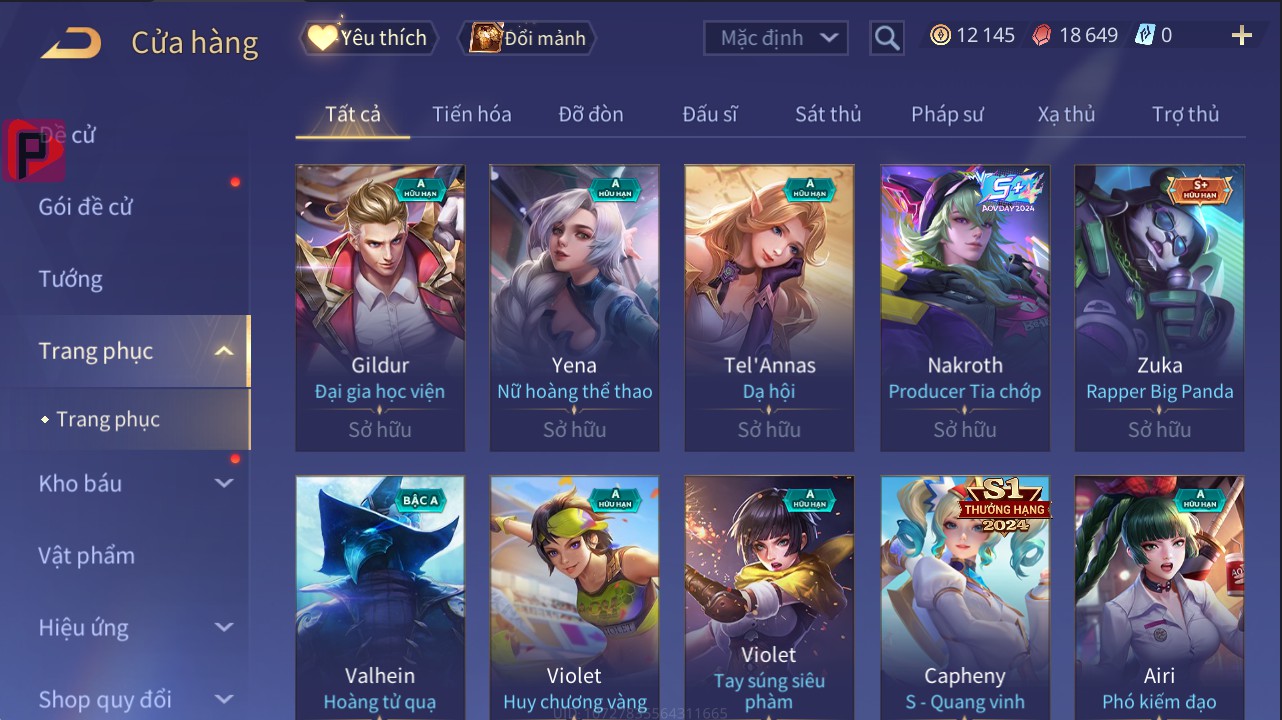1282x720 pixels.
Task: Open Tướng in the sidebar
Action: pyautogui.click(x=71, y=279)
